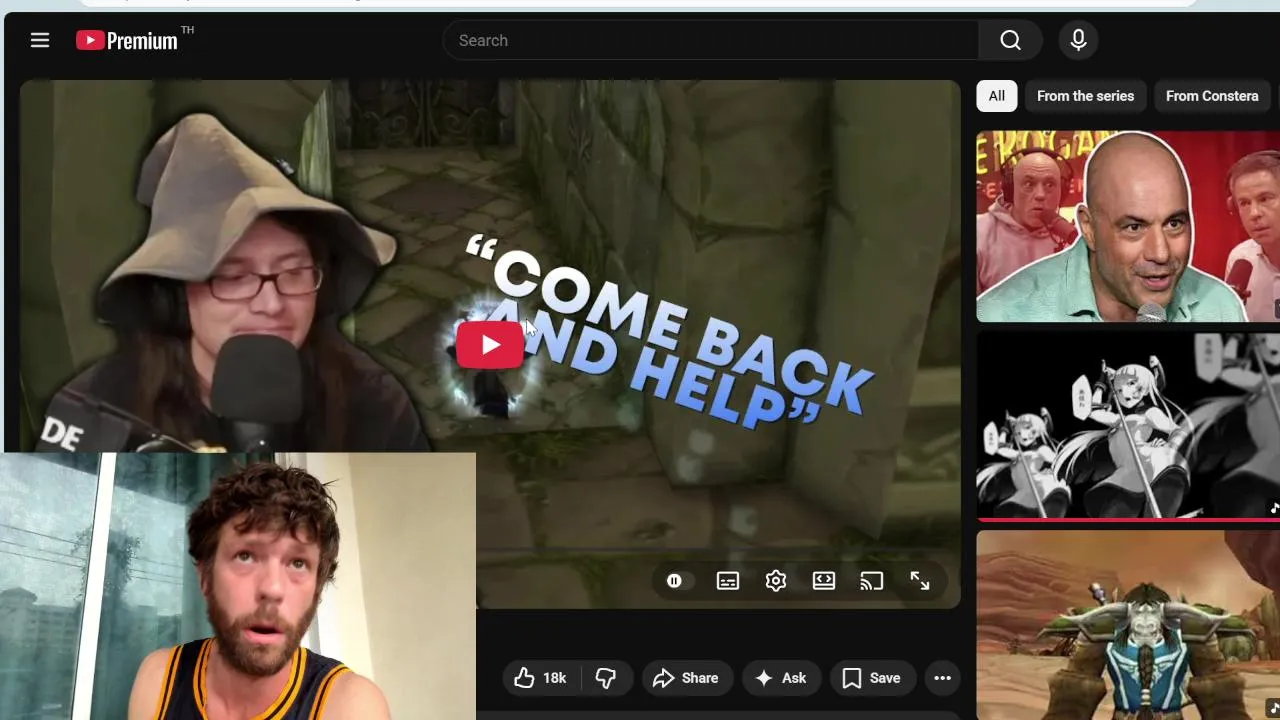
Task: Save video to a playlist
Action: pyautogui.click(x=872, y=678)
